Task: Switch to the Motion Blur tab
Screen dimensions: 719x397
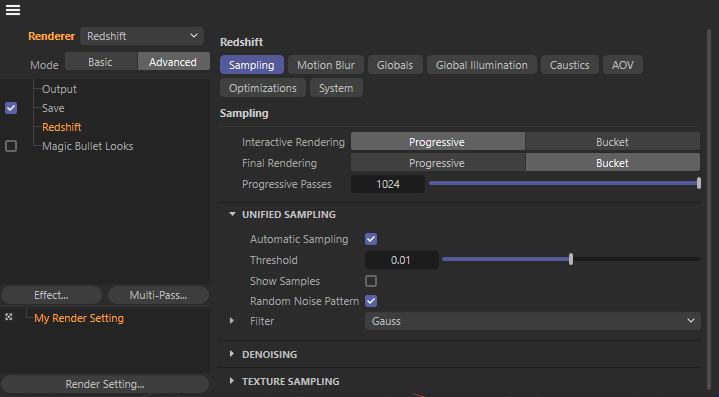Action: click(x=326, y=65)
